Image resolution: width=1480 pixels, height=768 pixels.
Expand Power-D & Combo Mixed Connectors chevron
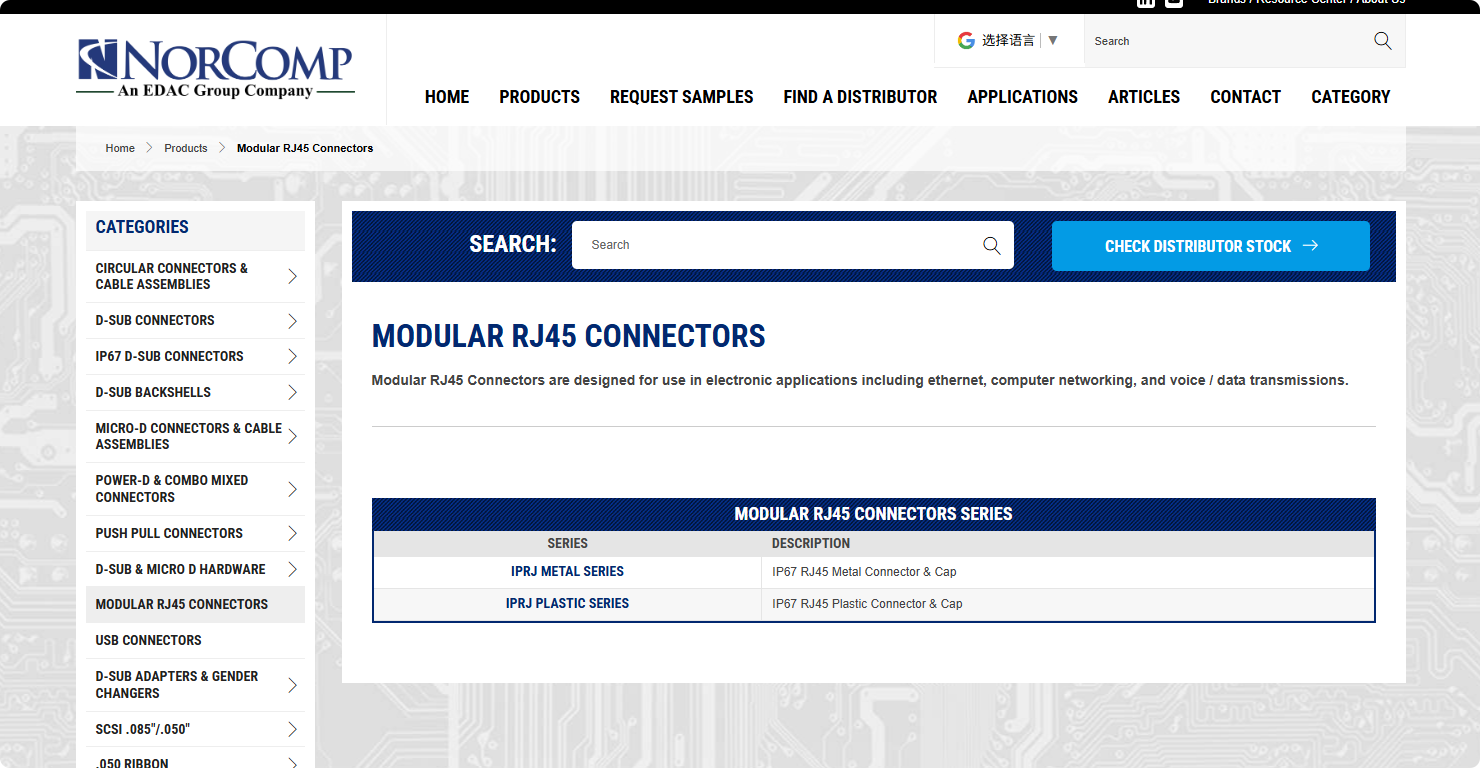point(292,489)
